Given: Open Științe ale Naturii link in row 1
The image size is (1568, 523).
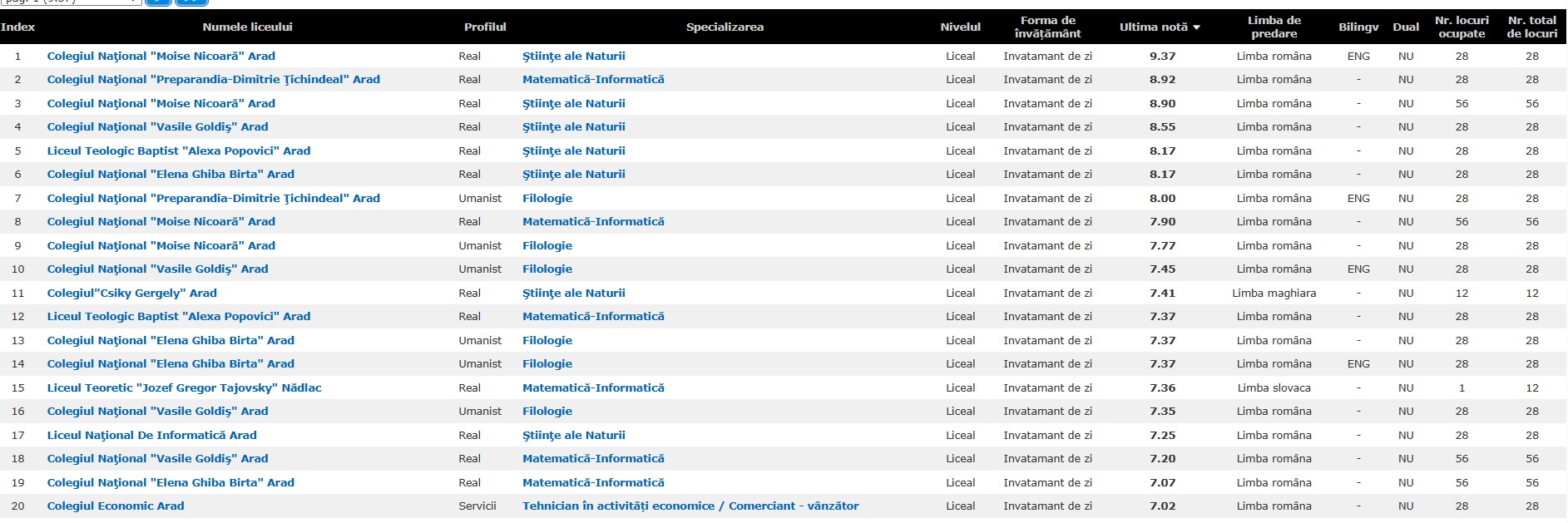Looking at the screenshot, I should click(574, 56).
